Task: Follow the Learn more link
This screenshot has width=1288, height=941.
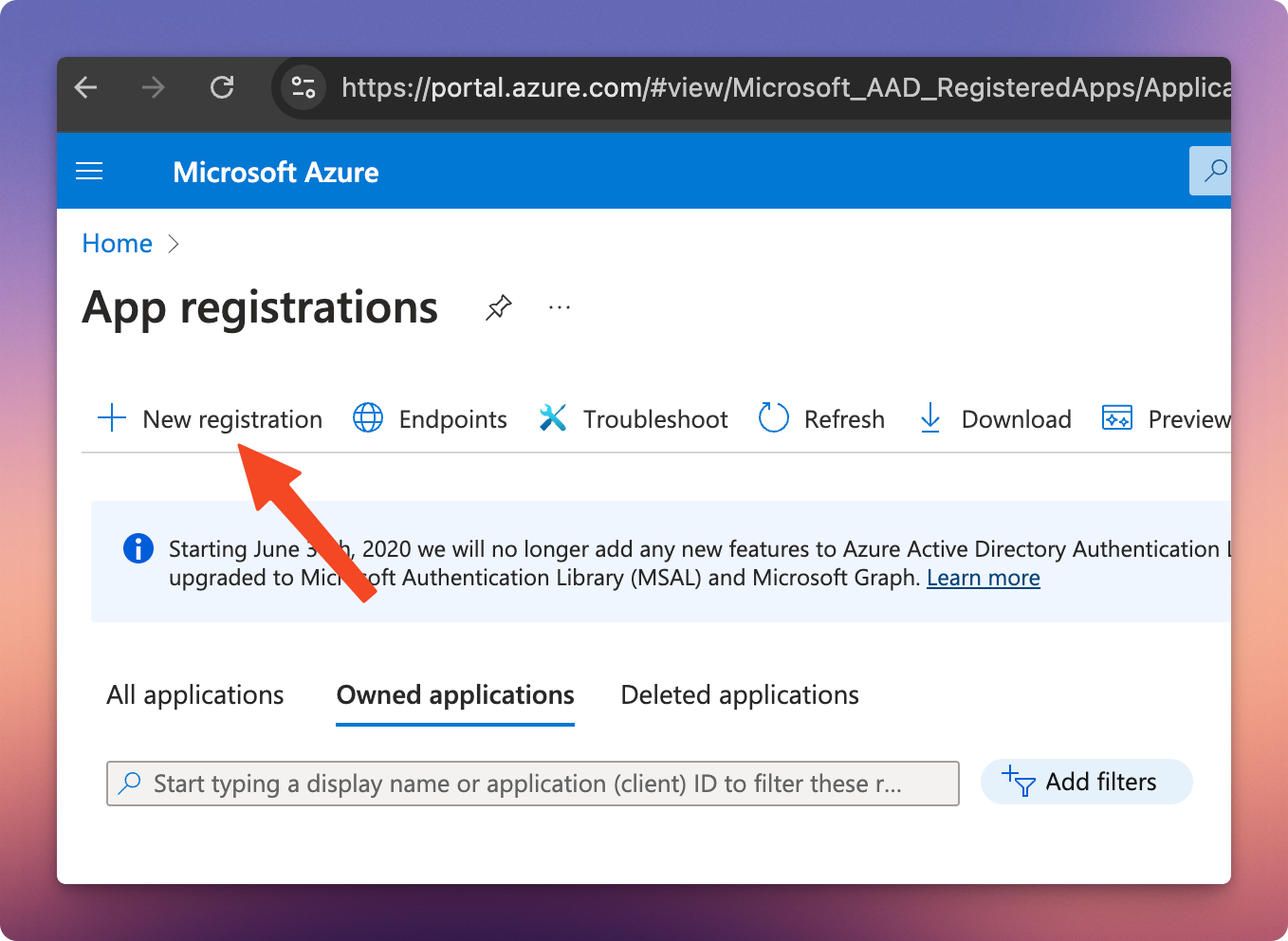Action: [983, 577]
